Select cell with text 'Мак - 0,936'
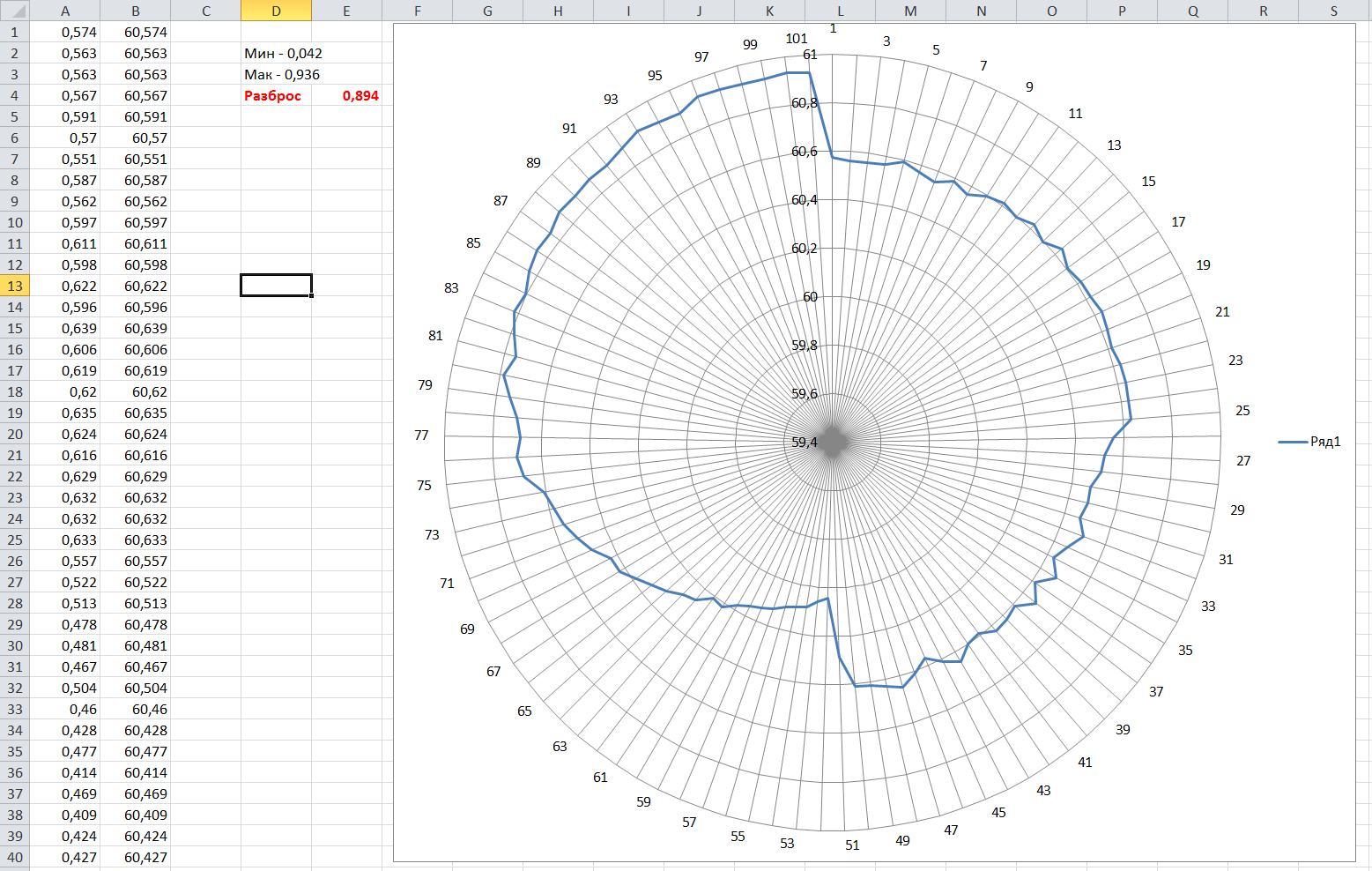Viewport: 1372px width, 871px height. pyautogui.click(x=277, y=74)
